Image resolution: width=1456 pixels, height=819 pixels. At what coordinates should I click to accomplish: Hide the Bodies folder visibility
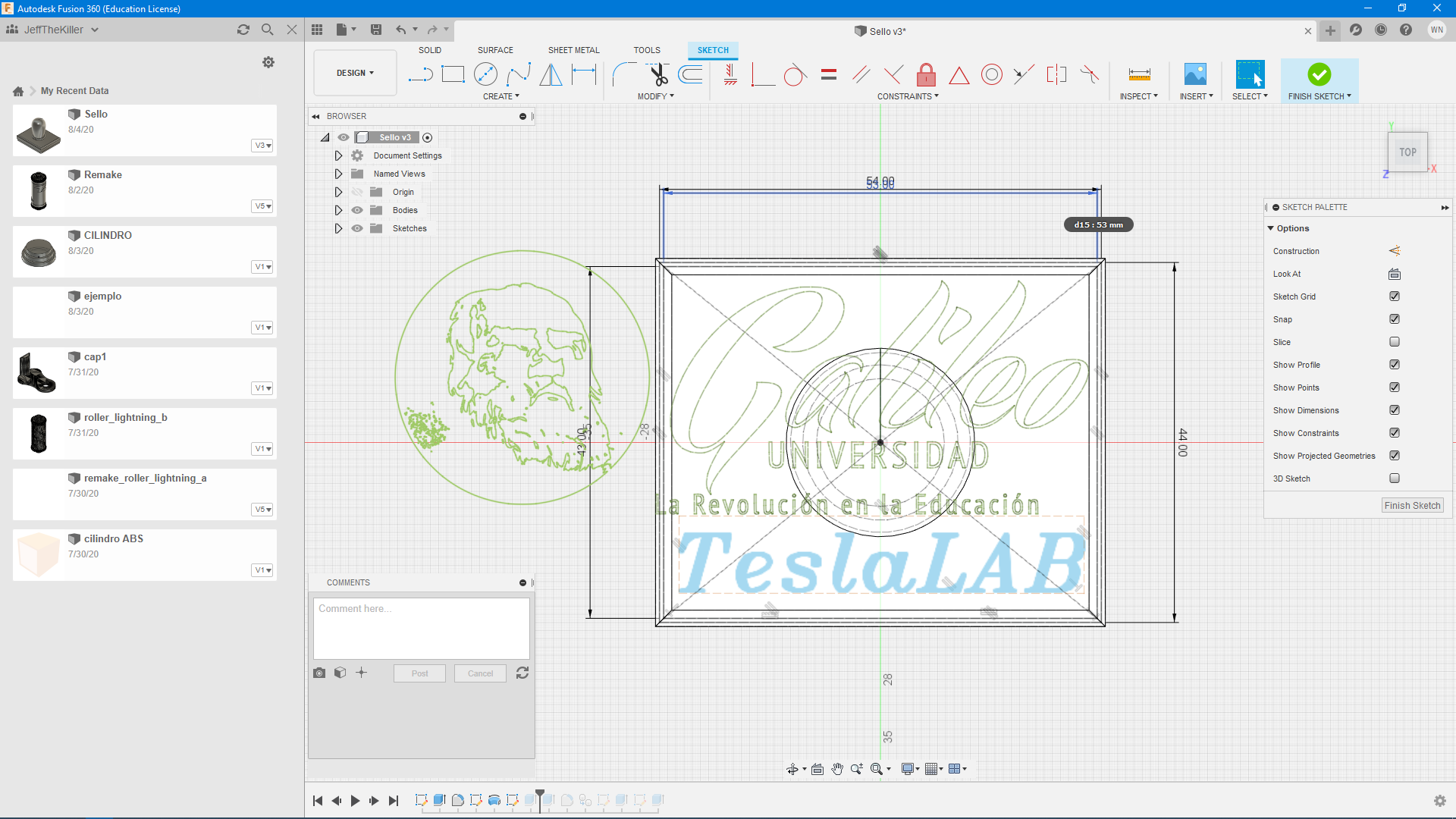click(357, 210)
